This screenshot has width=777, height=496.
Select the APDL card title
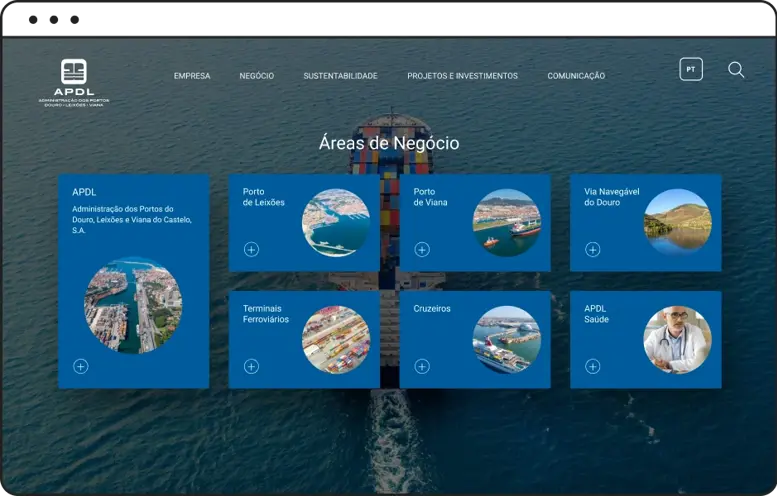click(84, 192)
